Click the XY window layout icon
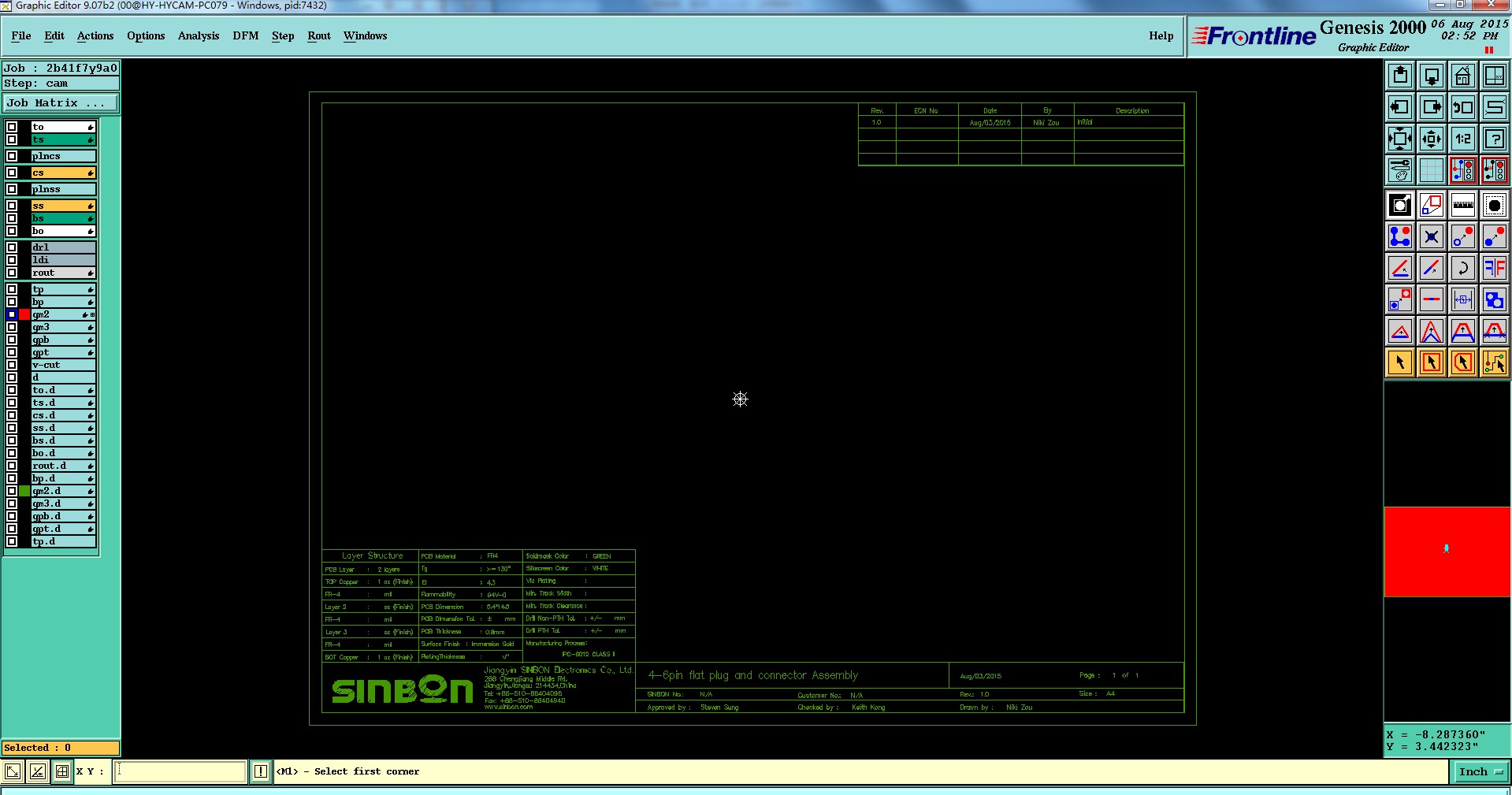The image size is (1512, 795). click(x=1494, y=76)
